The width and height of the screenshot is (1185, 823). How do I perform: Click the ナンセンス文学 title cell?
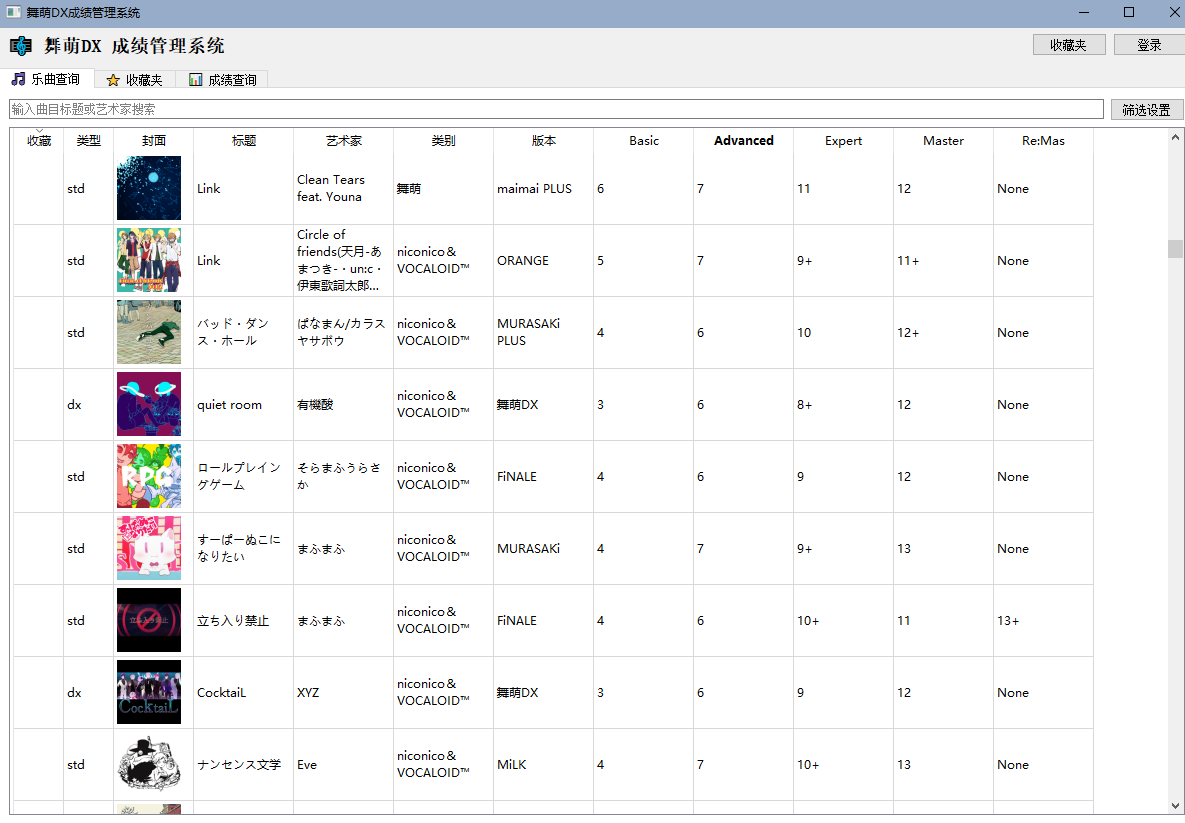pos(243,764)
